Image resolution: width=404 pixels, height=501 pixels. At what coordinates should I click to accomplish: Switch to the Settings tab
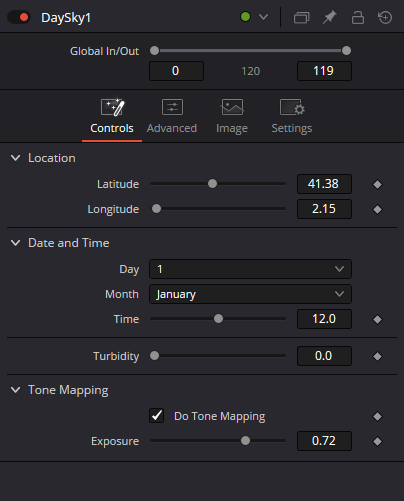[x=292, y=116]
